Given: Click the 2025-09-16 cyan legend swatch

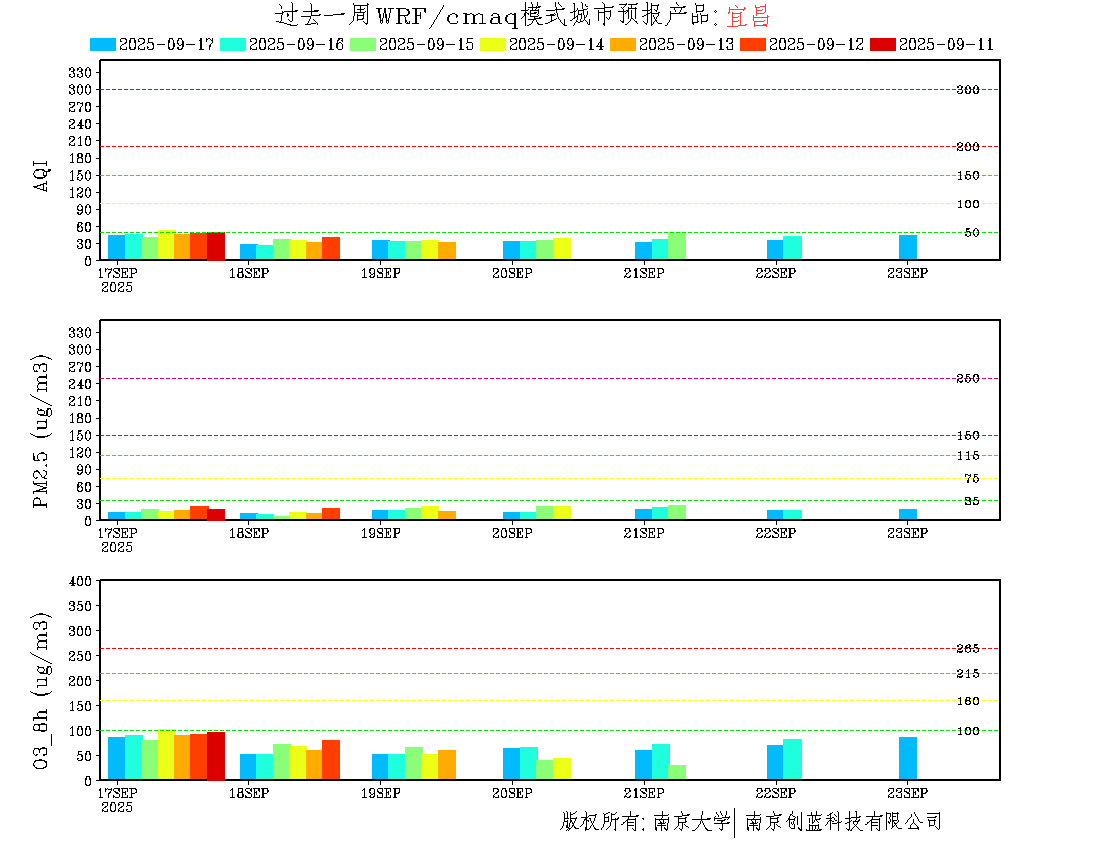Looking at the screenshot, I should click(x=233, y=44).
